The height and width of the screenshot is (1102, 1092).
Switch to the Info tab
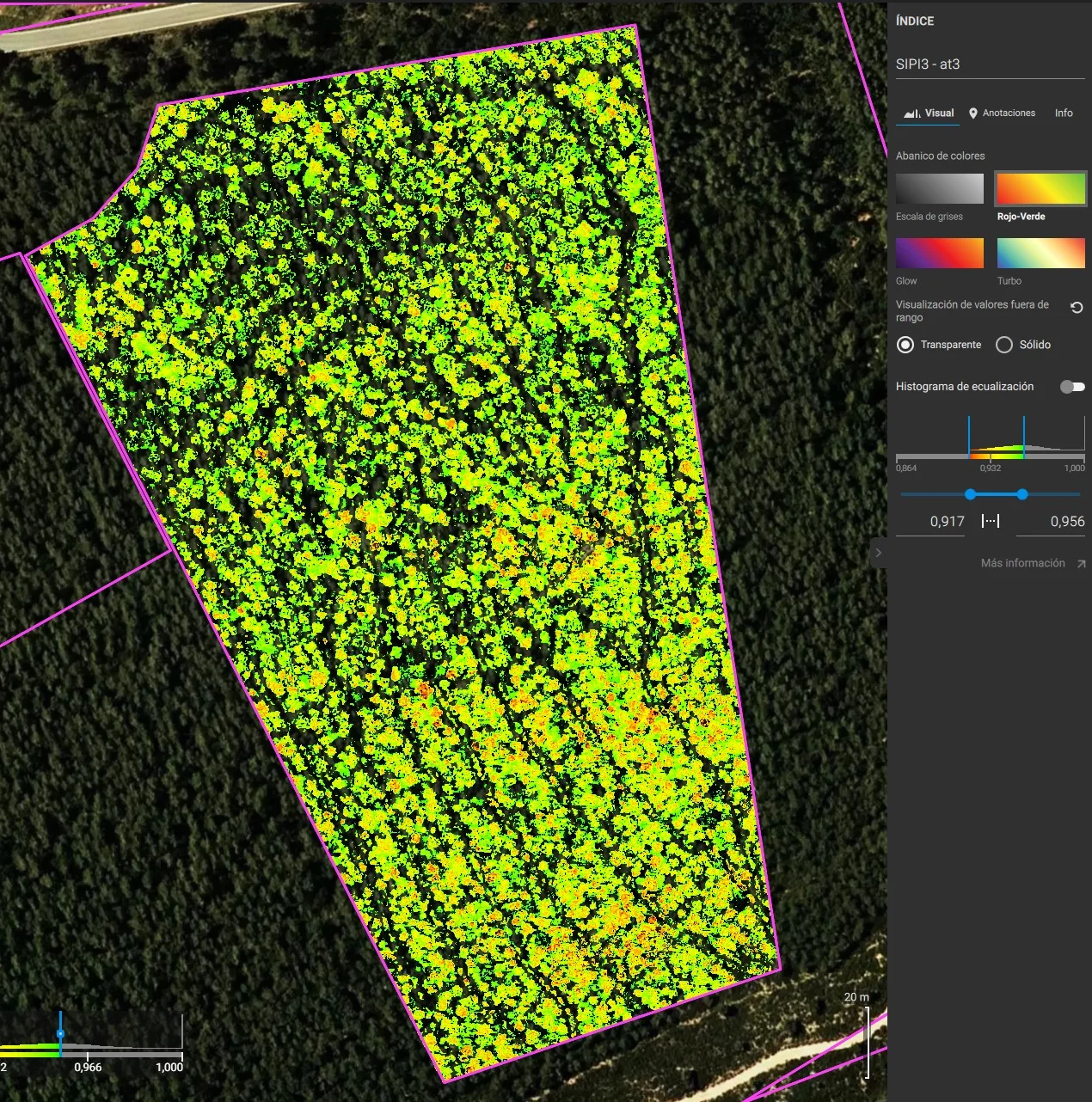coord(1064,113)
